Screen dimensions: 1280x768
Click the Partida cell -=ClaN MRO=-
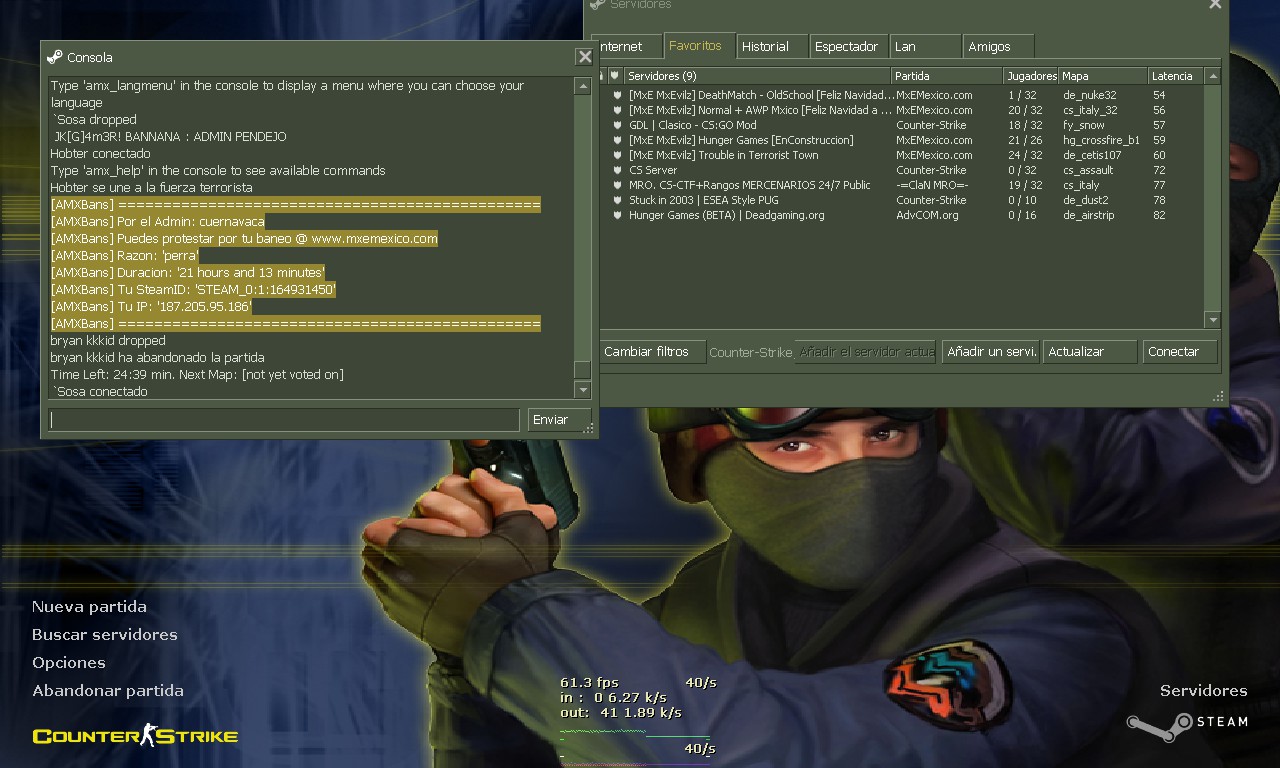point(932,185)
